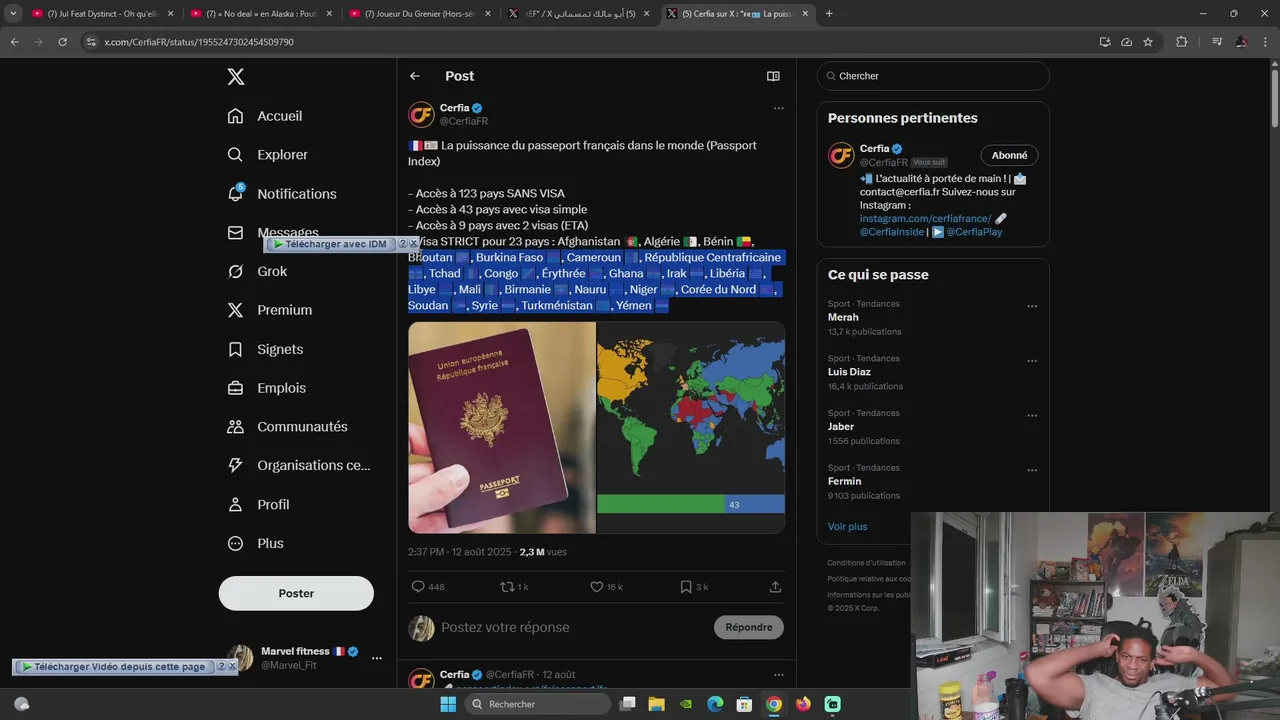Open Notifications from the sidebar
Viewport: 1280px width, 720px height.
coord(282,194)
